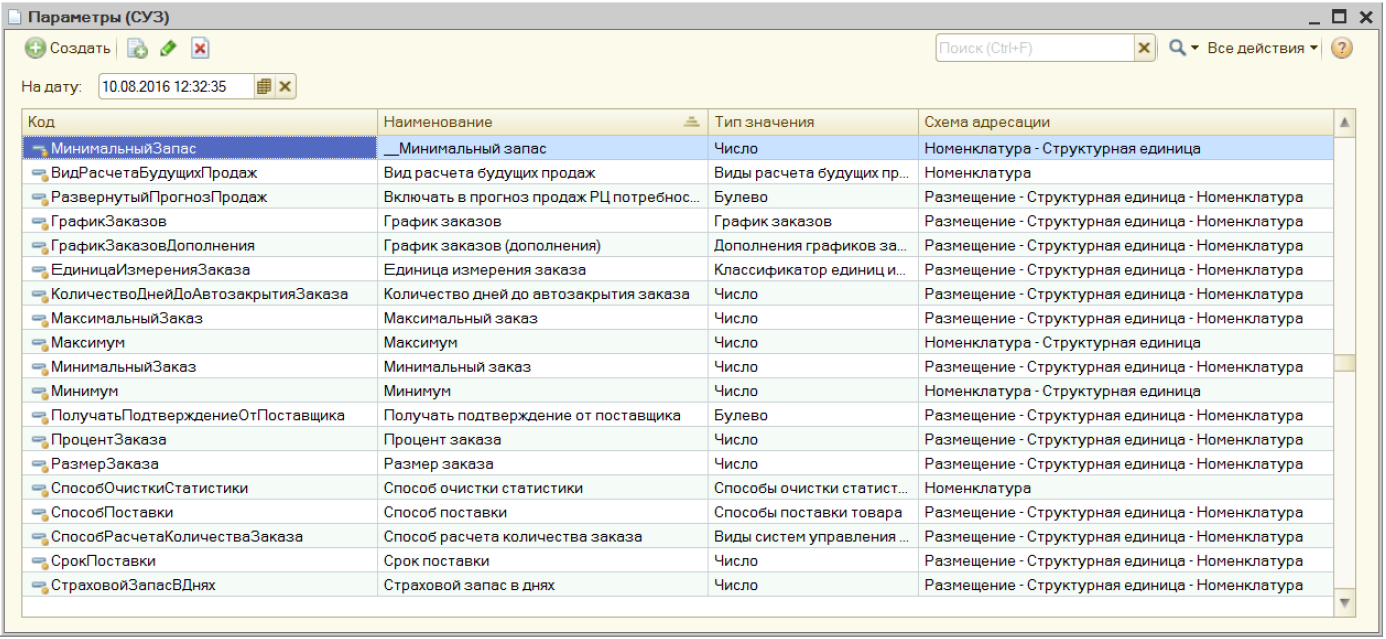Click the scrollbar up arrow in the table

(x=1345, y=122)
